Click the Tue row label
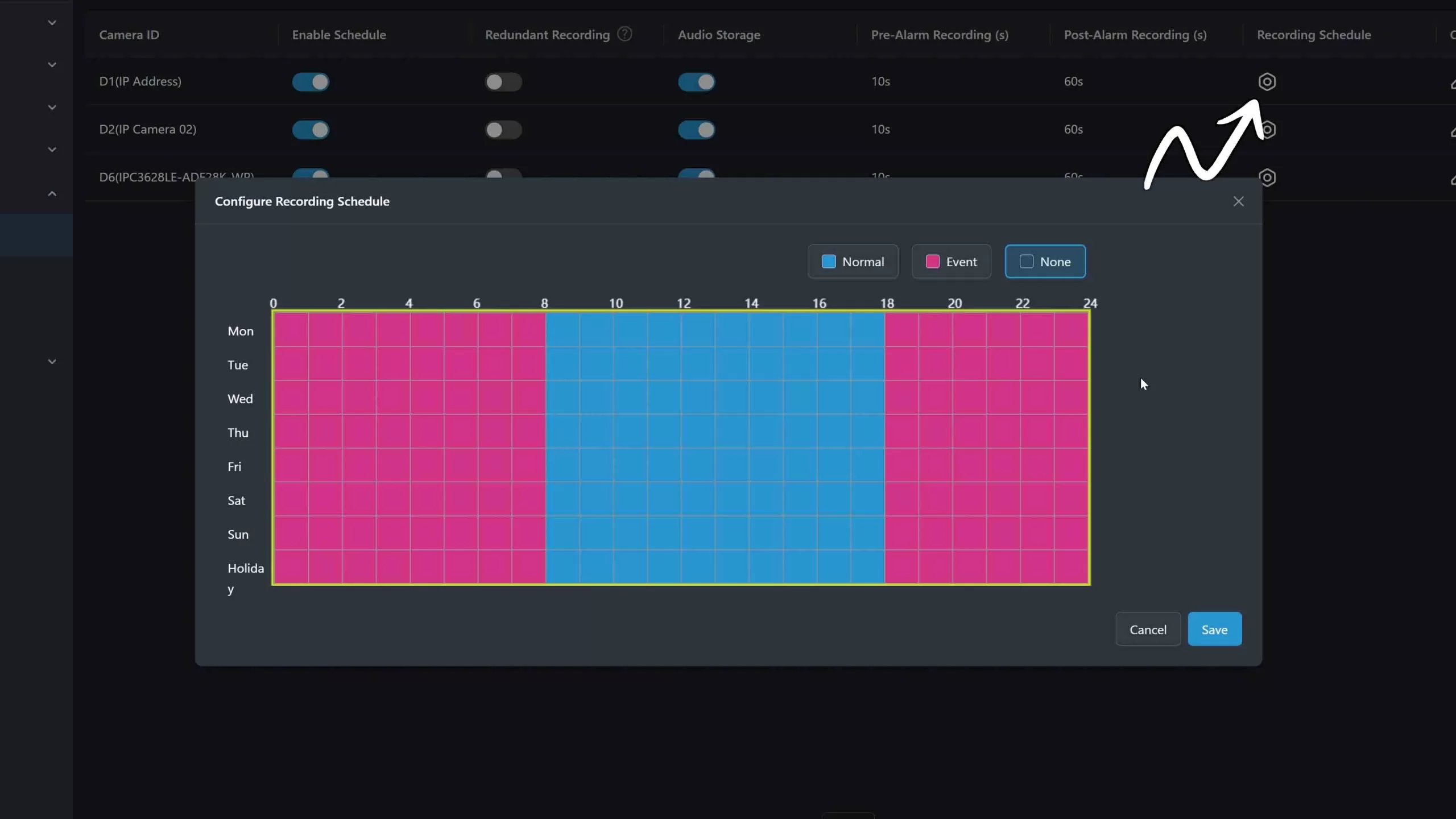The image size is (1456, 819). (x=238, y=365)
